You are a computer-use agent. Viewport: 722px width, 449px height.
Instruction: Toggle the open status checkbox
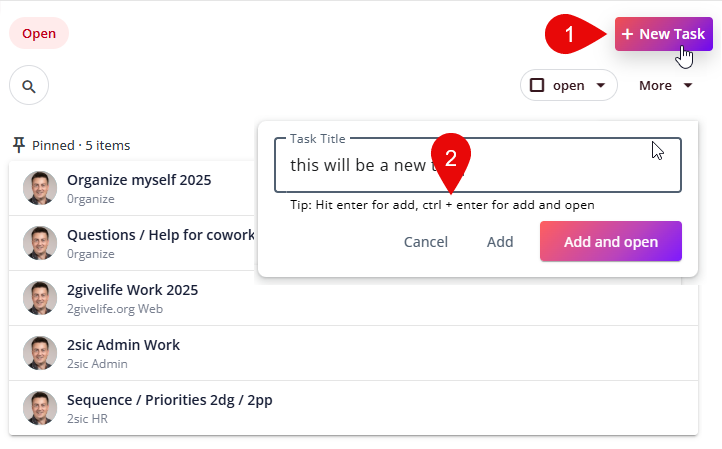[x=537, y=86]
